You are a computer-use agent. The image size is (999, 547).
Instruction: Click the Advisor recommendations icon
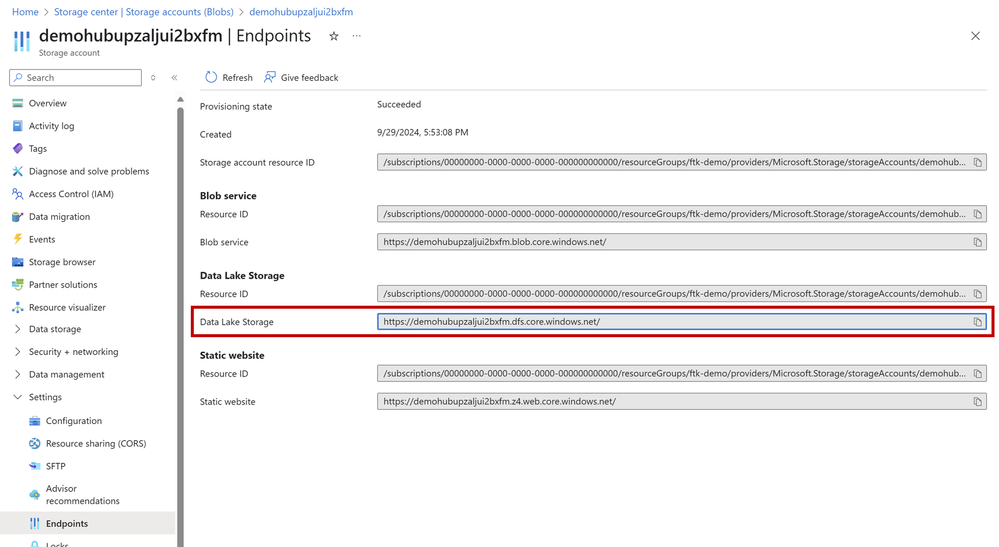35,495
